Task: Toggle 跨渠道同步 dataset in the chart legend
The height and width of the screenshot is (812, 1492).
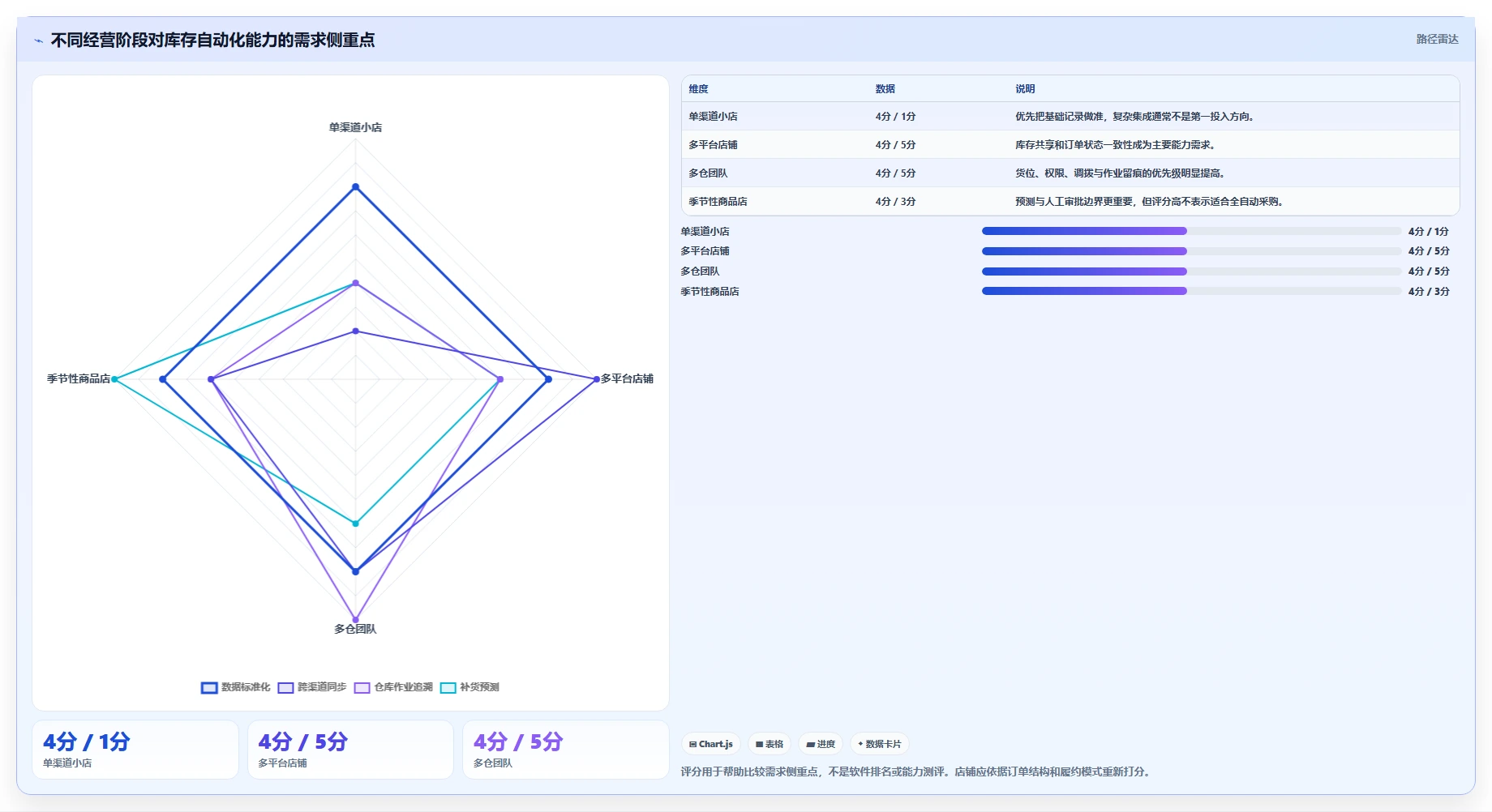Action: click(312, 687)
